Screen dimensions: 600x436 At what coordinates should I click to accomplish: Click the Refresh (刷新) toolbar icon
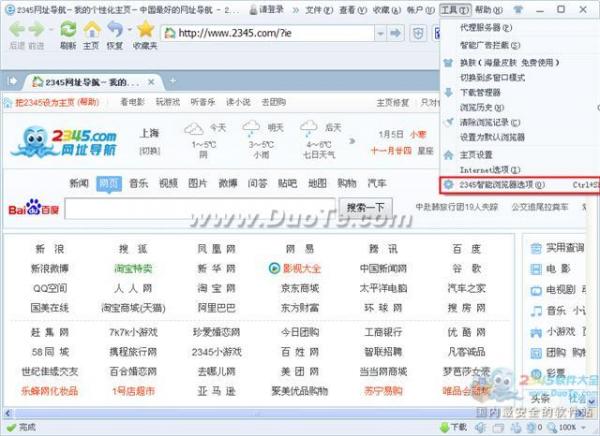point(68,29)
